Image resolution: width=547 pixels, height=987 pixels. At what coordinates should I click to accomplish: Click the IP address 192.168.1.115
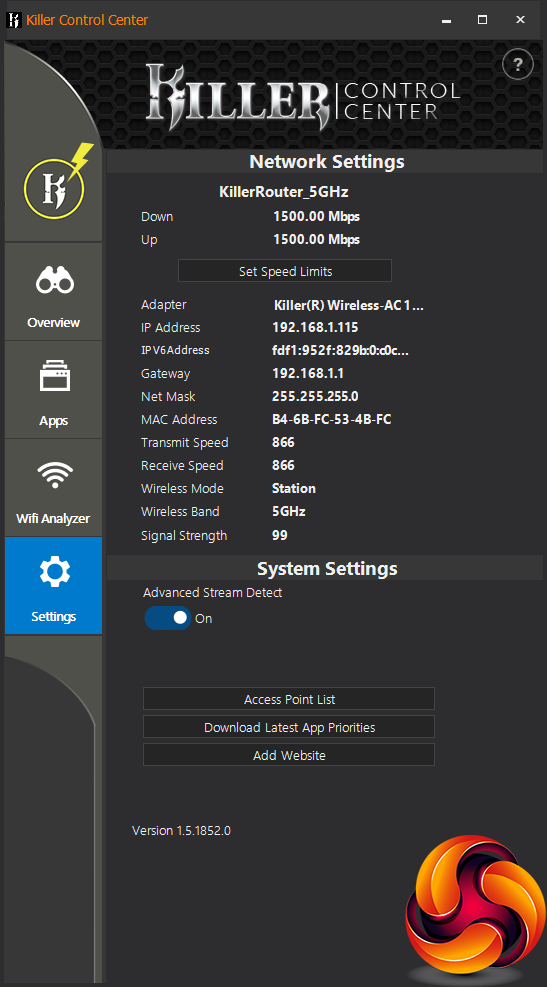pos(315,327)
